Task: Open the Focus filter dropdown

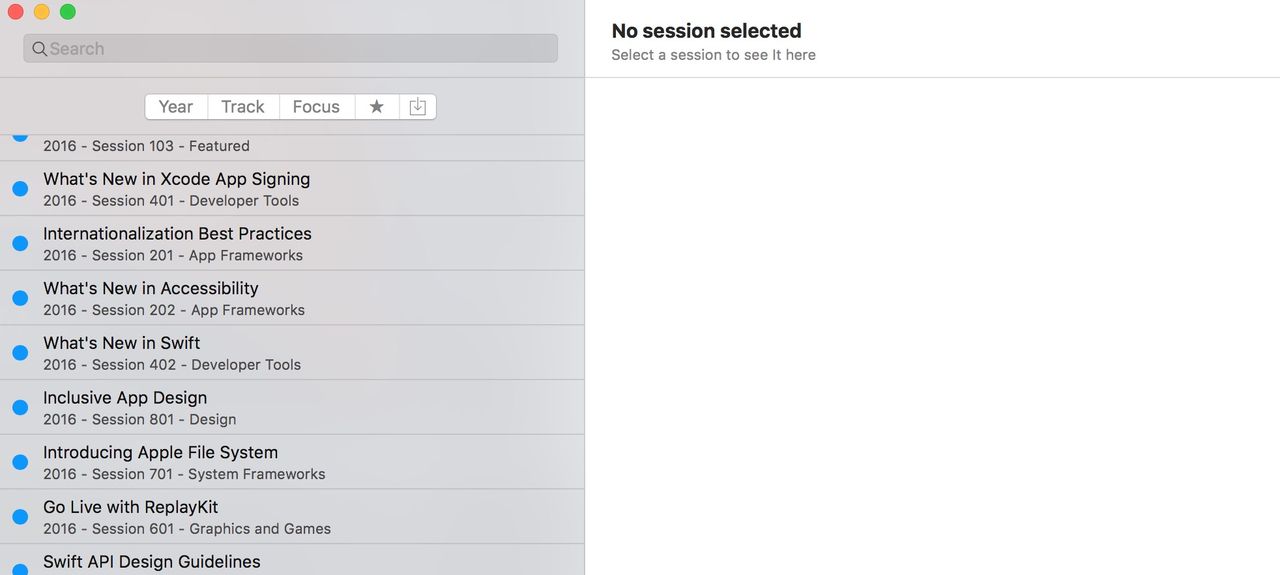Action: (x=316, y=107)
